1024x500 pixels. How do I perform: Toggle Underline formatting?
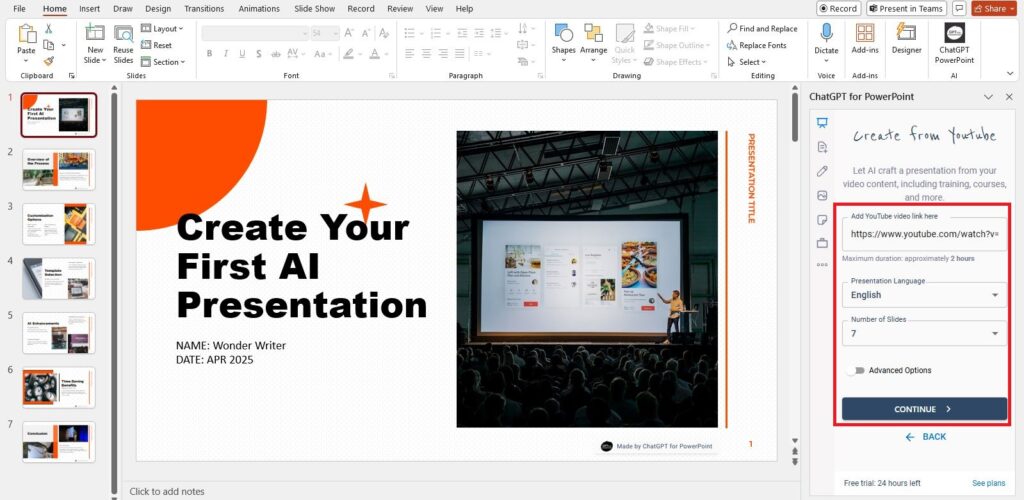[x=242, y=54]
